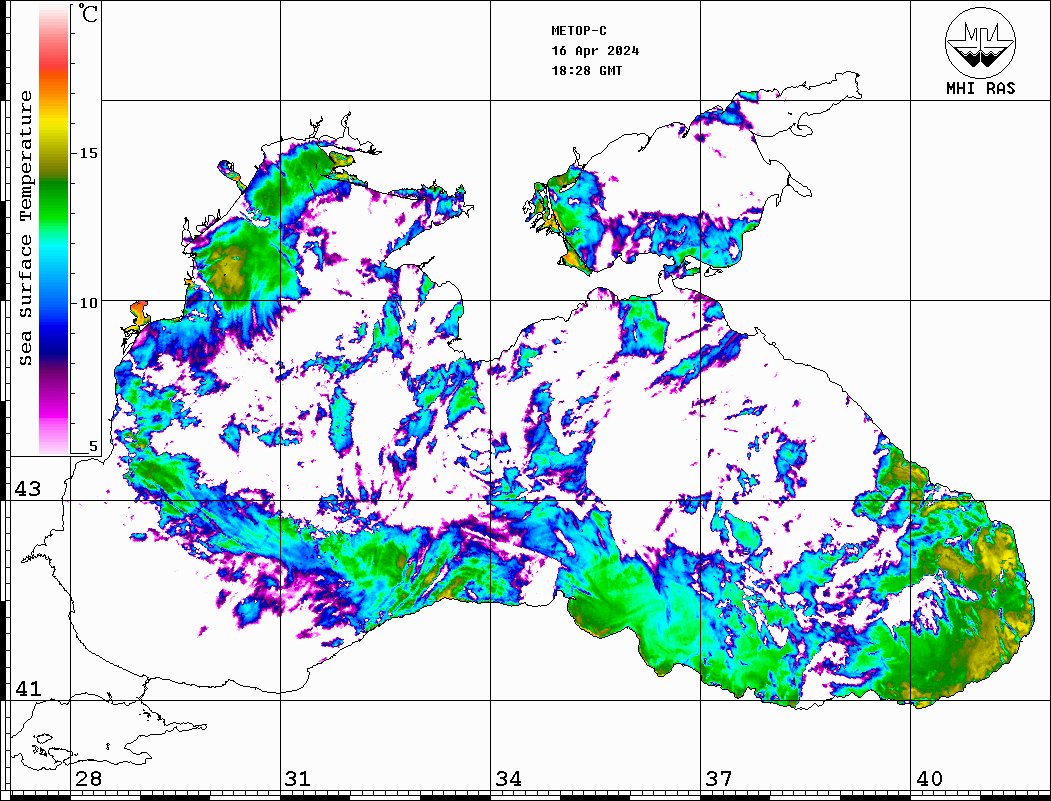Click the latitude label 43
1051x801 pixels.
click(x=28, y=489)
